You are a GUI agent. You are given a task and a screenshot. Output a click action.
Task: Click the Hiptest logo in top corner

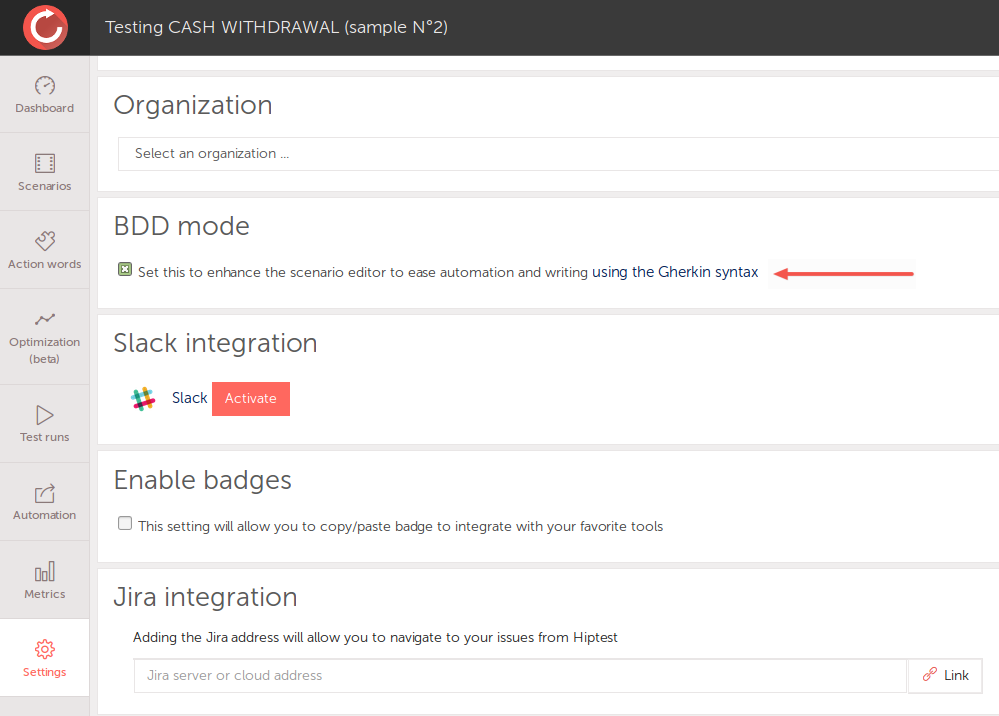click(45, 27)
